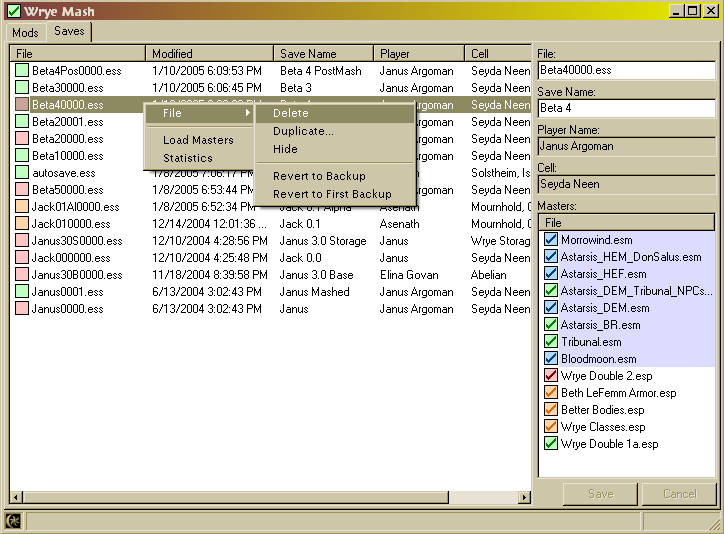Click the green status square of autosave.ess
The image size is (724, 534).
(x=22, y=173)
